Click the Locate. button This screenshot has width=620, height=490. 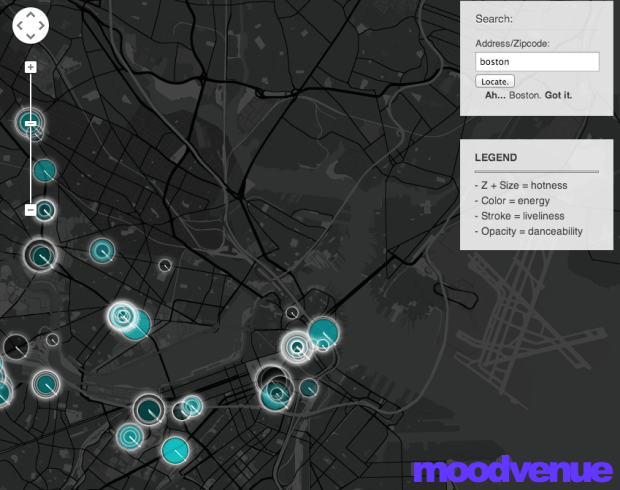click(x=495, y=81)
